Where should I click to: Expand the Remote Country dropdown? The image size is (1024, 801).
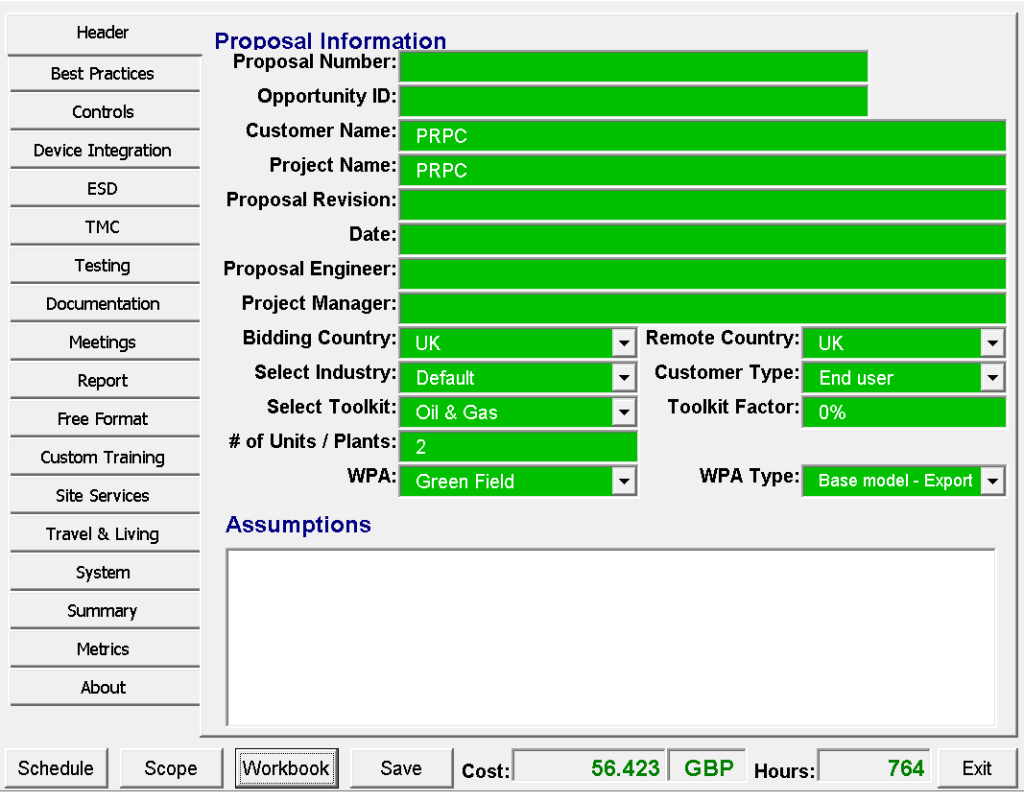(992, 343)
